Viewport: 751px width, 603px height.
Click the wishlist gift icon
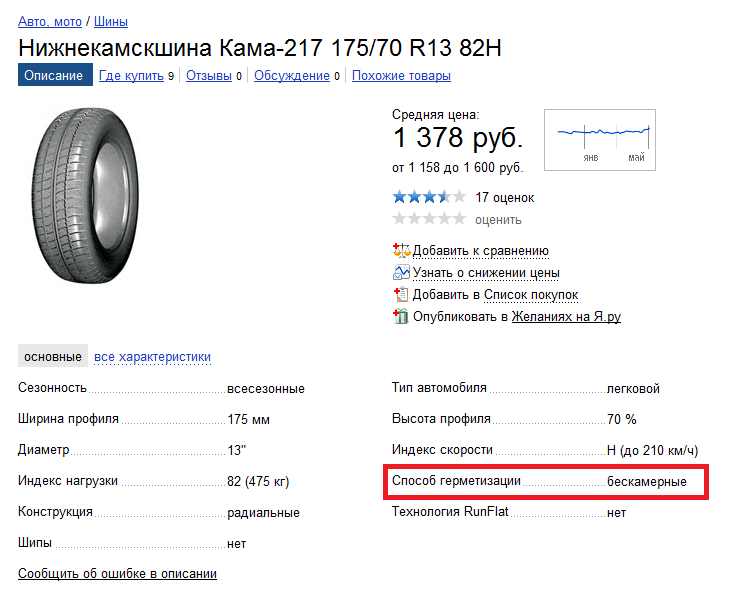click(401, 317)
